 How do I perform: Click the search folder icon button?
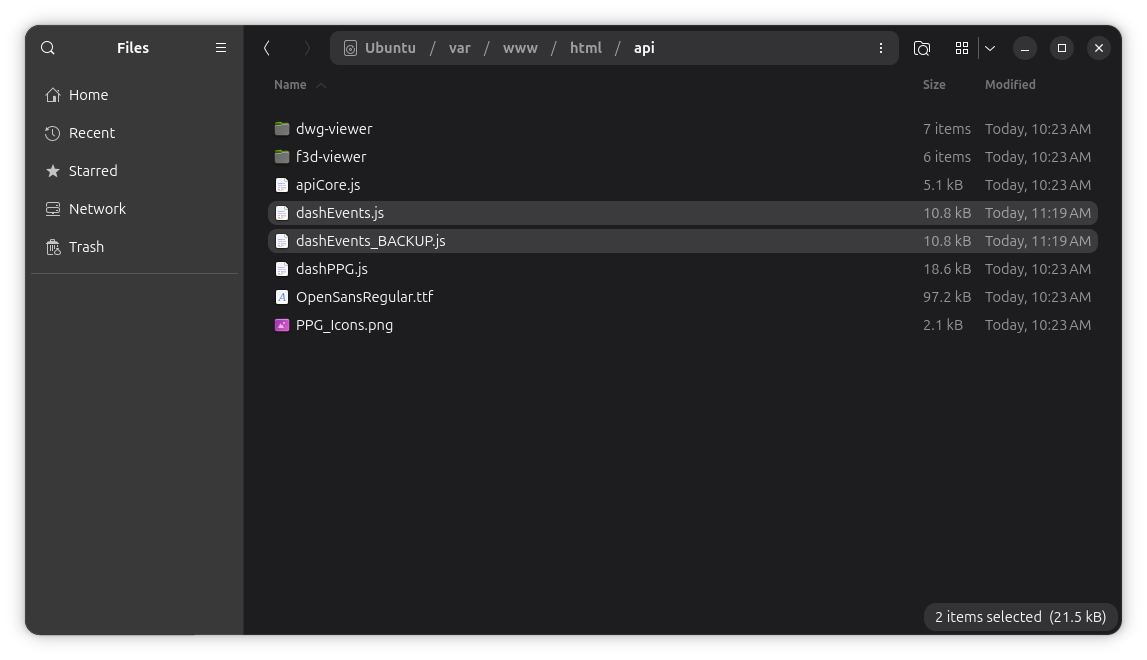[922, 48]
